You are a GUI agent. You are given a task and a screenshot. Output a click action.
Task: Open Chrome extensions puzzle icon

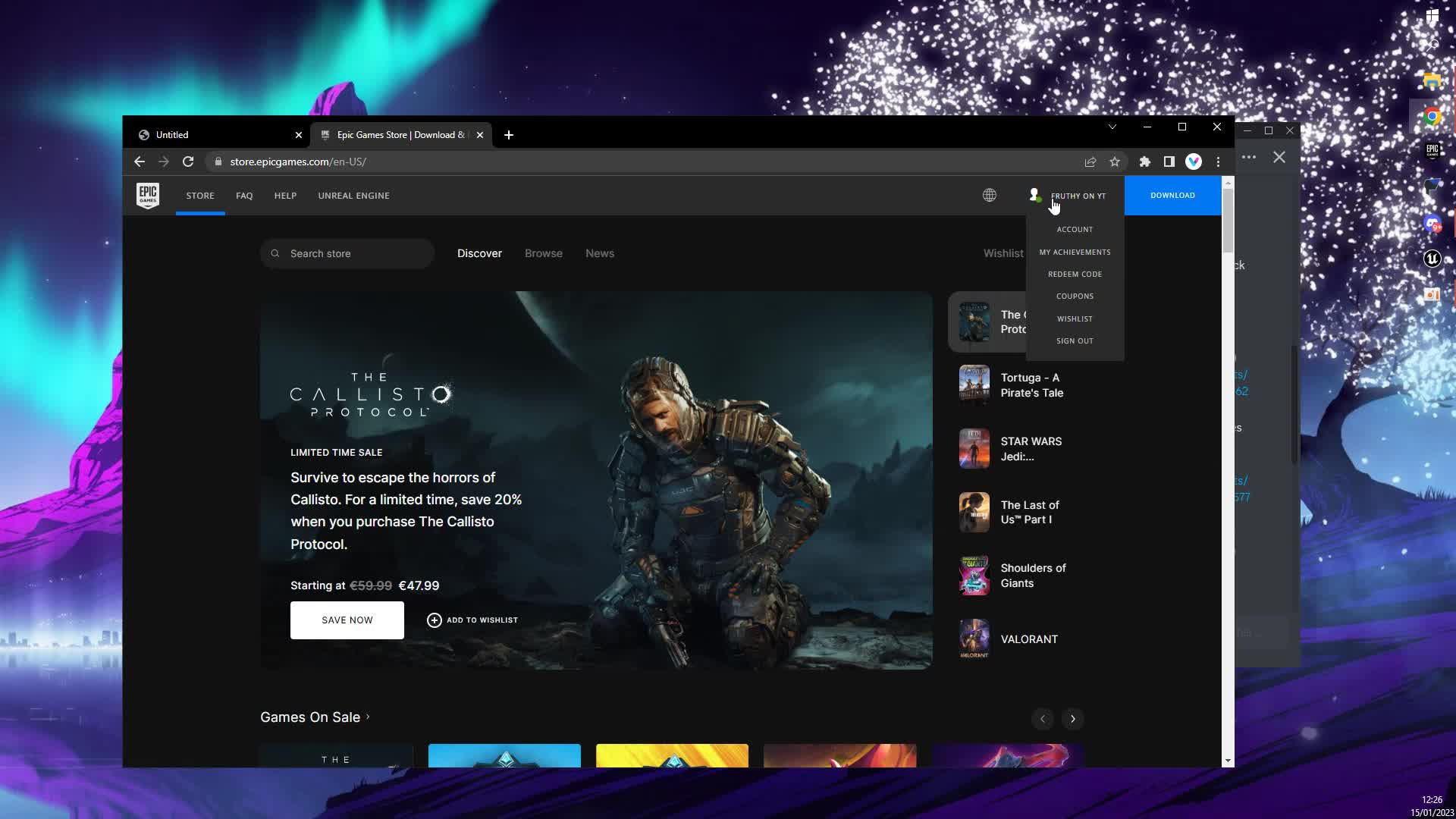(x=1145, y=162)
